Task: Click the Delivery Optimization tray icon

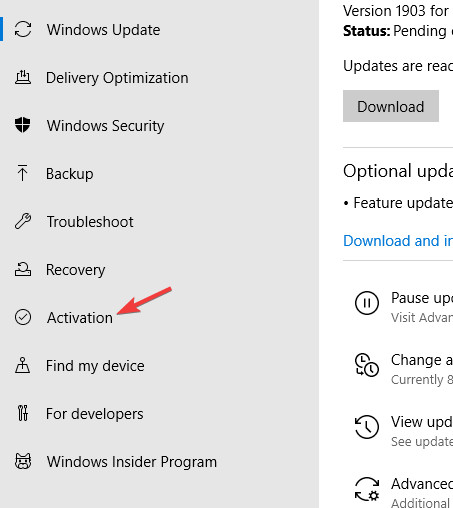Action: 23,77
